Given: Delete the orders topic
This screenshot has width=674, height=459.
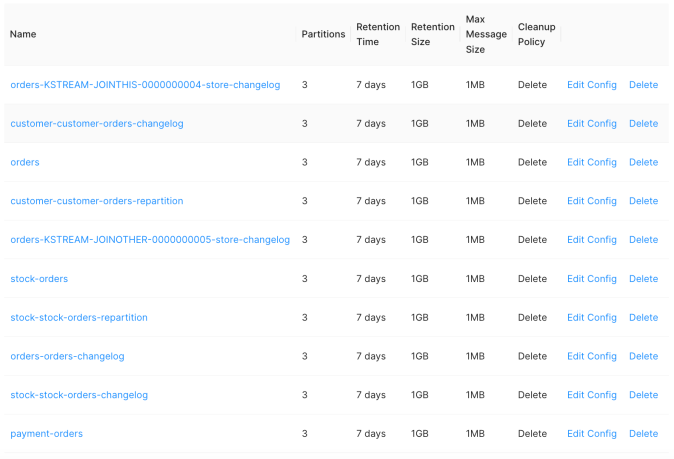Looking at the screenshot, I should 643,162.
